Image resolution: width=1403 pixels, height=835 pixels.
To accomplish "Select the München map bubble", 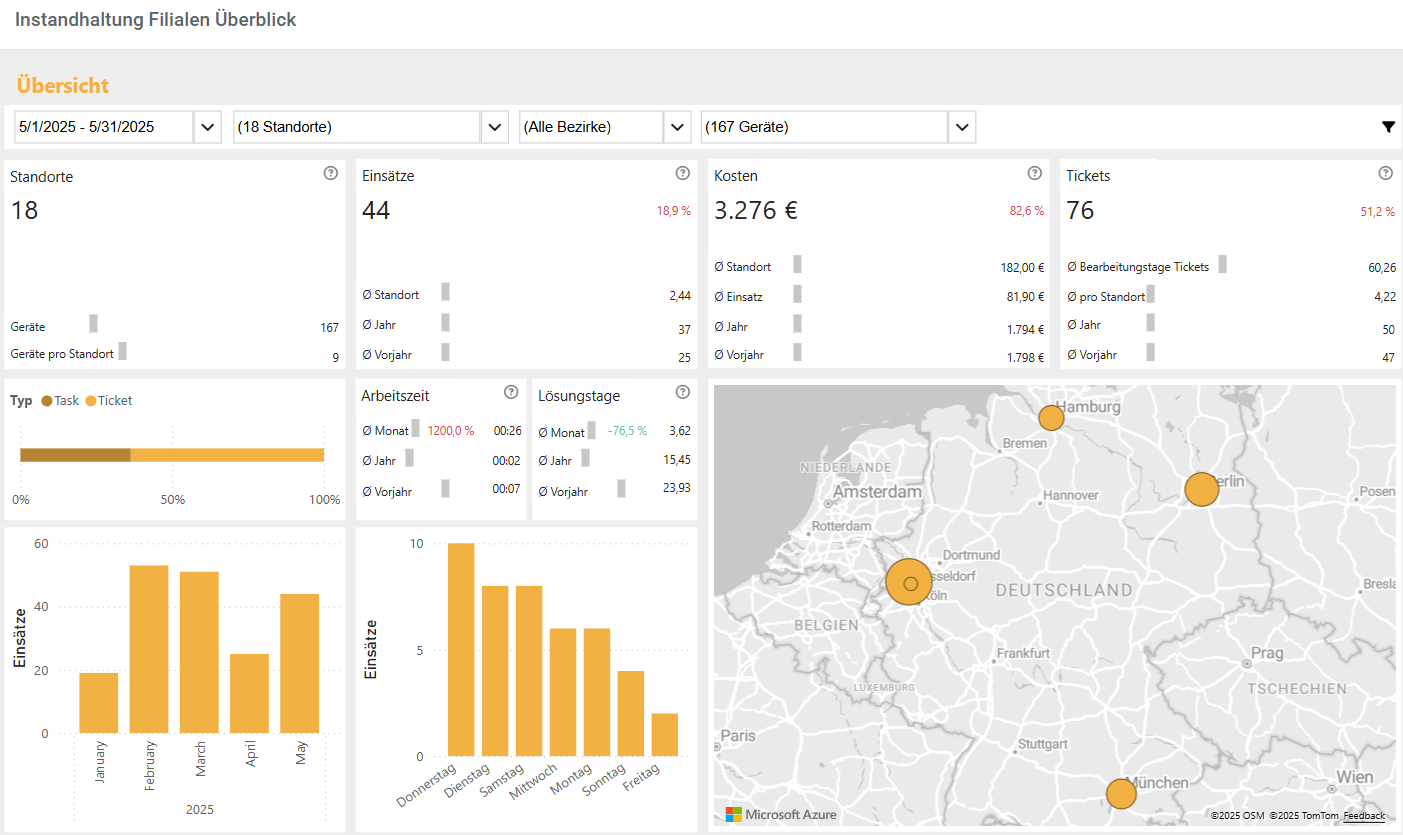I will pyautogui.click(x=1121, y=794).
